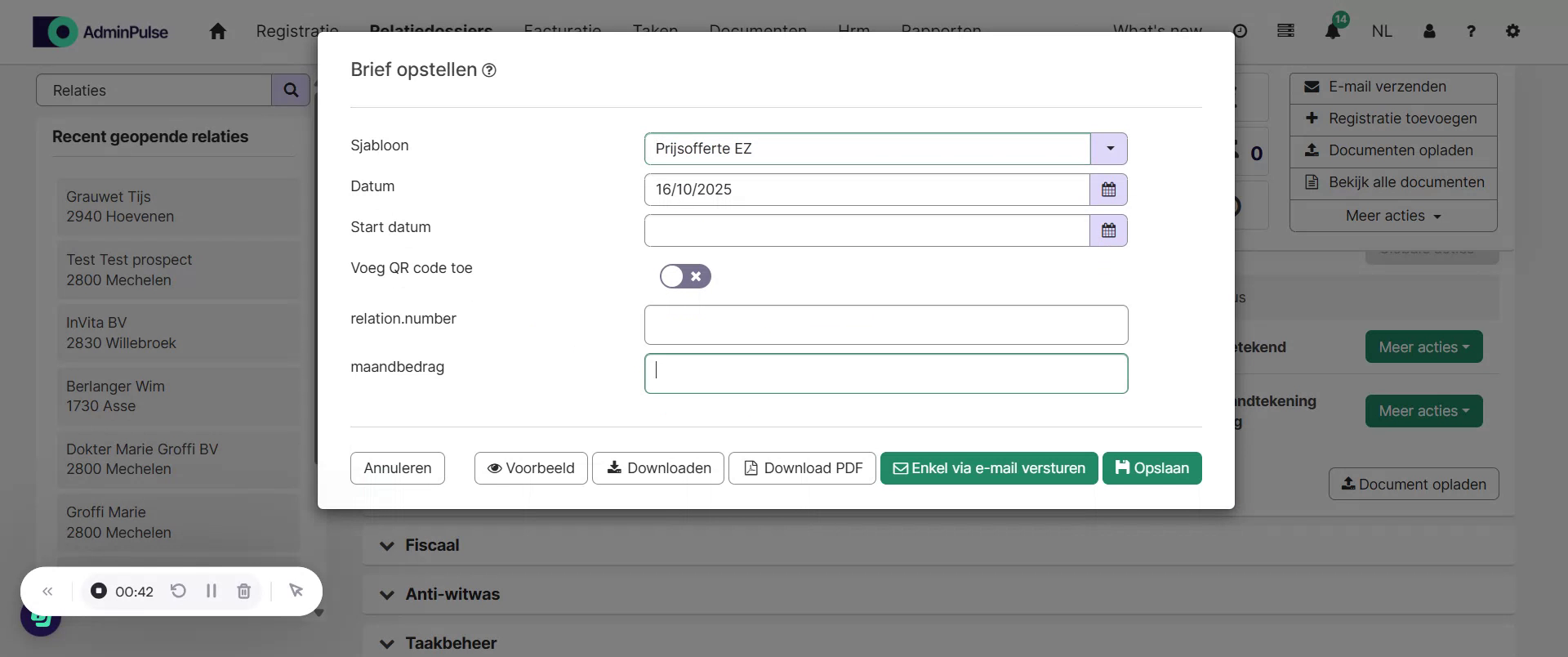Toggle the cursor effects icon in recorder
This screenshot has height=657, width=1568.
(296, 591)
